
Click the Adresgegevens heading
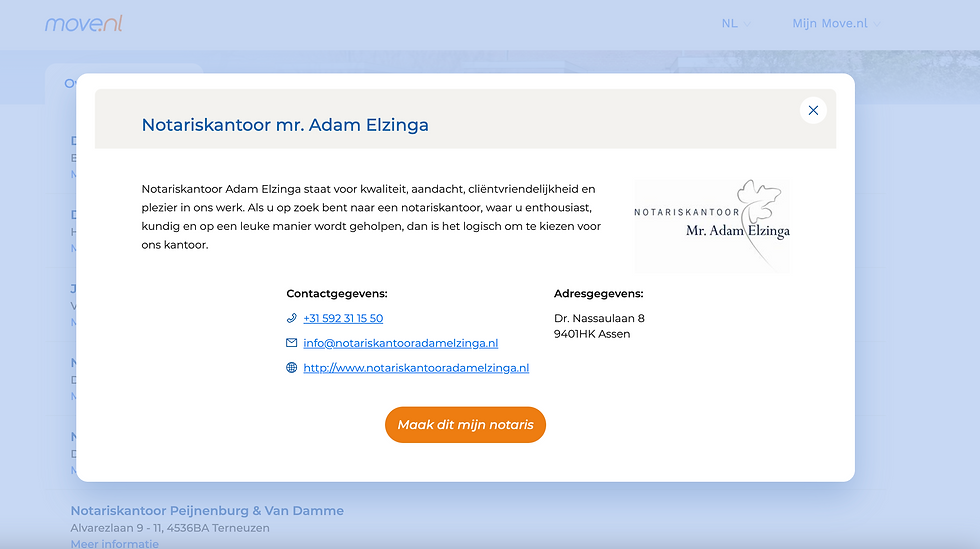[599, 293]
